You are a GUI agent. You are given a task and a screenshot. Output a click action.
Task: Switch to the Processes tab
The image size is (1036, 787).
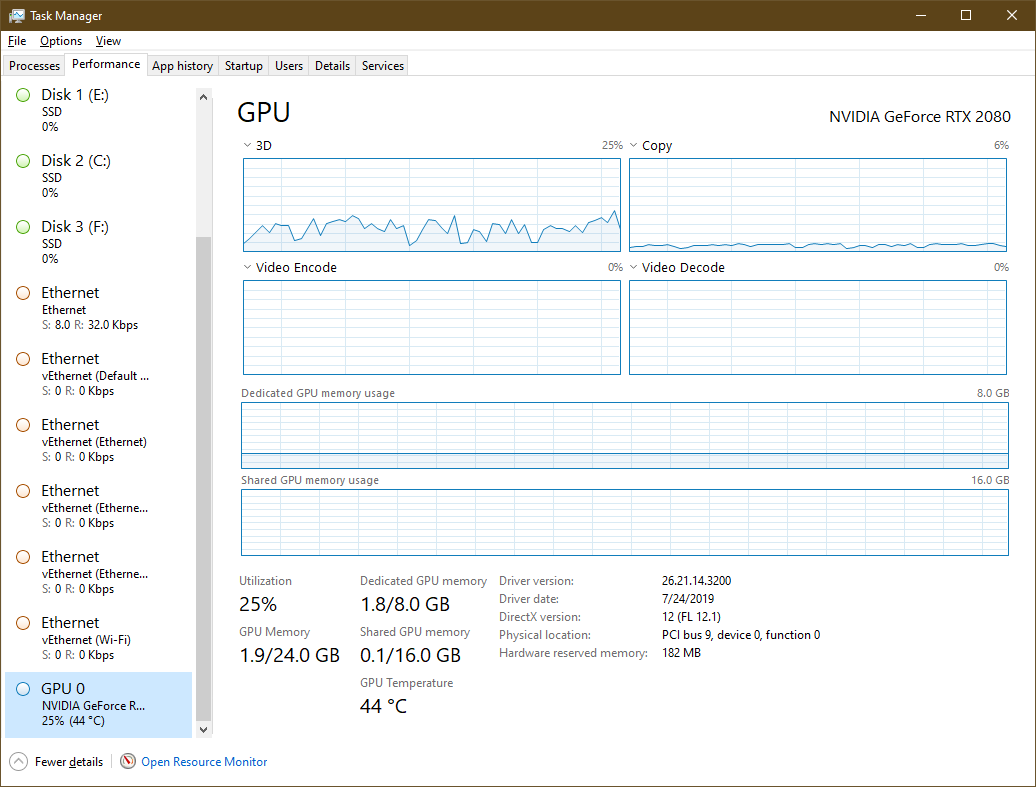point(34,66)
